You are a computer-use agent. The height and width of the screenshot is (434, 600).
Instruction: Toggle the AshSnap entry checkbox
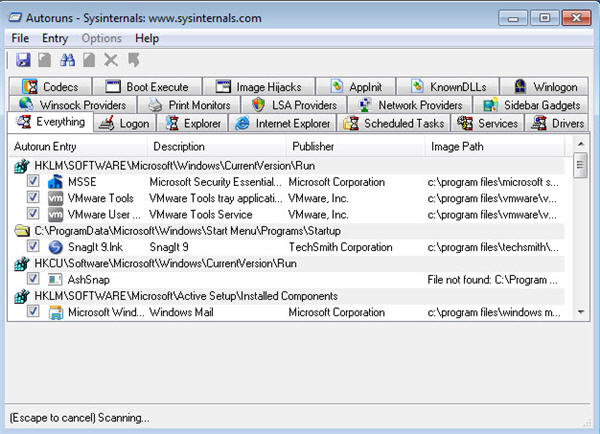[33, 280]
